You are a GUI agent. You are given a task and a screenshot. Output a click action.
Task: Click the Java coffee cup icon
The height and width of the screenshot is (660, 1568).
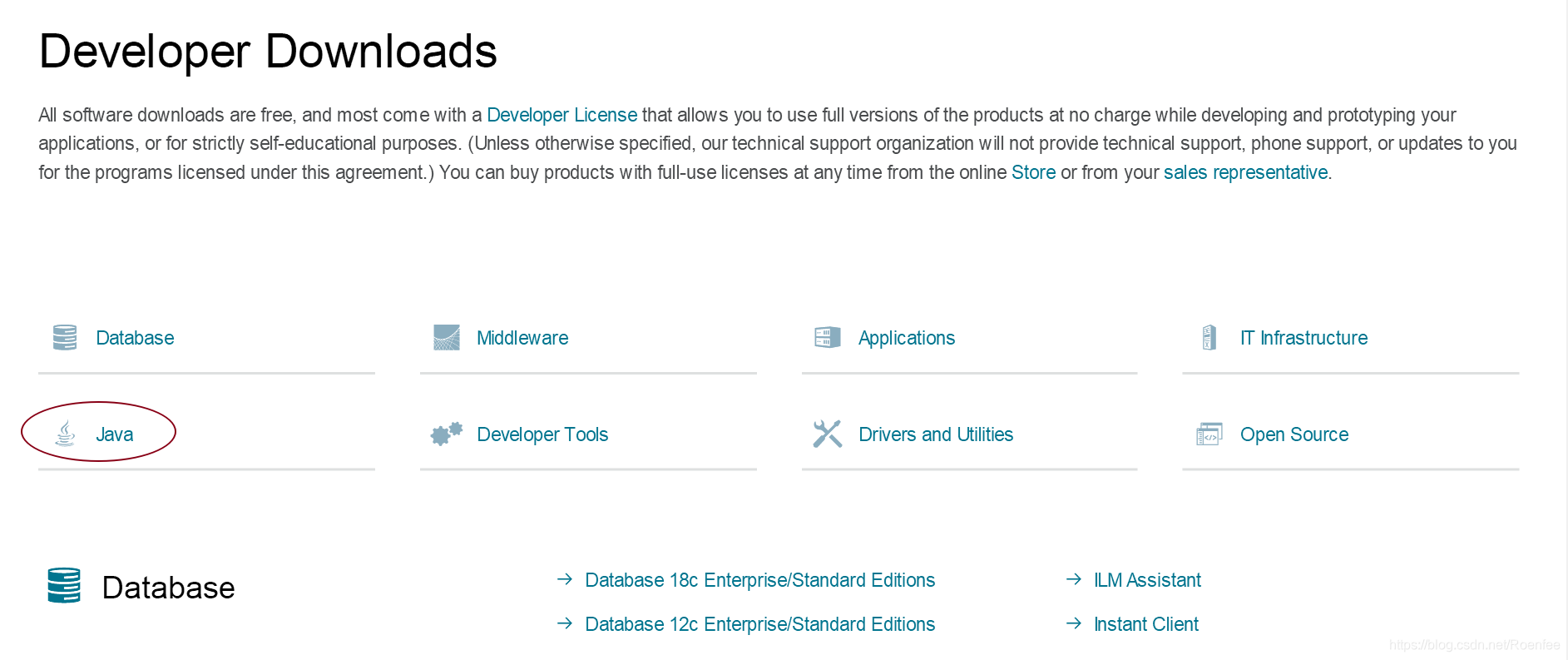pos(65,434)
